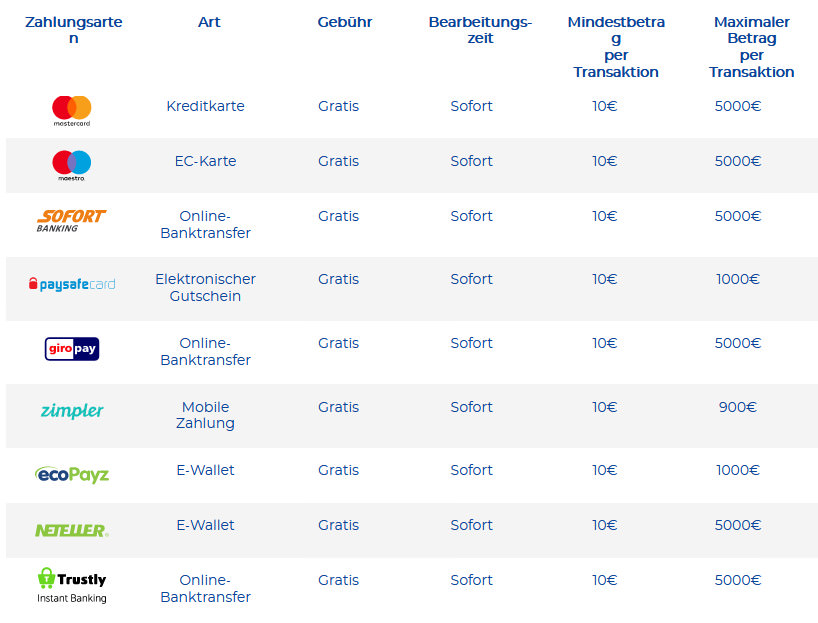Click the Art column header
The width and height of the screenshot is (818, 623).
209,22
